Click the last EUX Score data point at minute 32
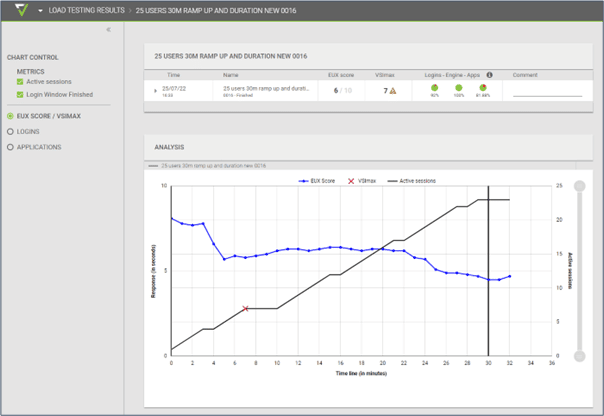The image size is (604, 416). pos(510,276)
